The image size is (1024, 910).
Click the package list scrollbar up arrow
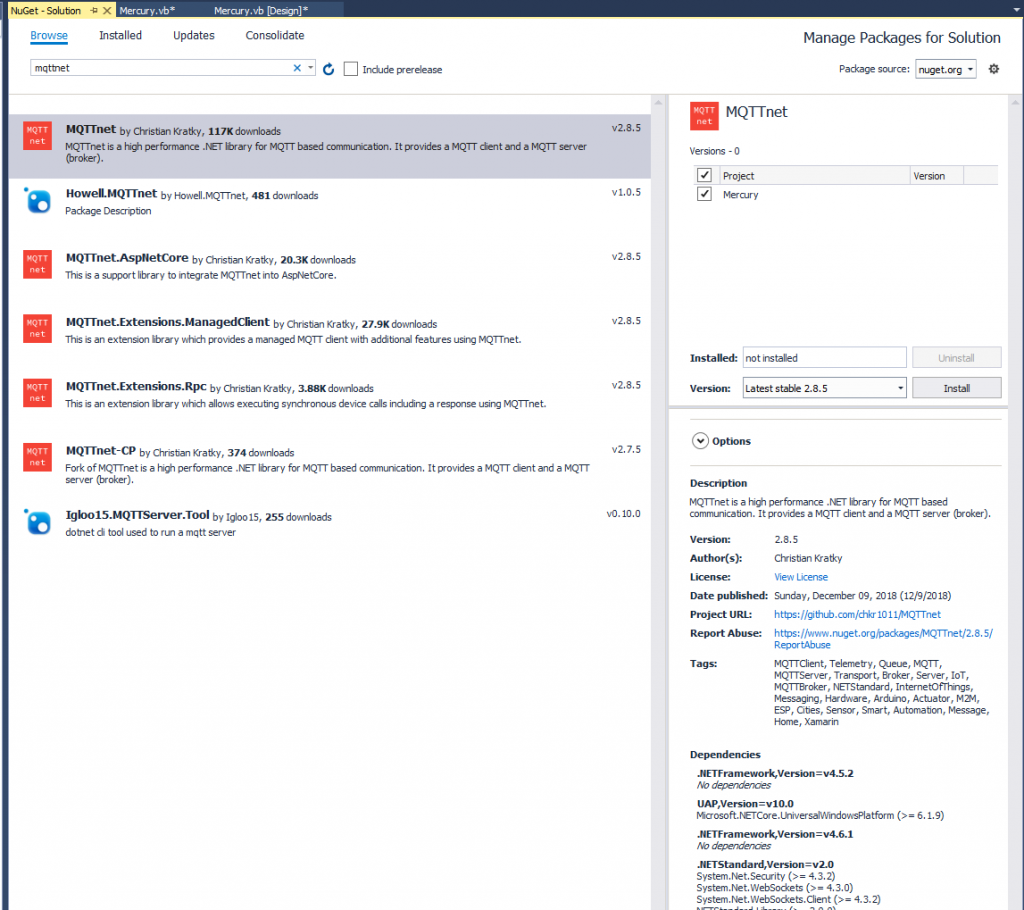[x=658, y=103]
